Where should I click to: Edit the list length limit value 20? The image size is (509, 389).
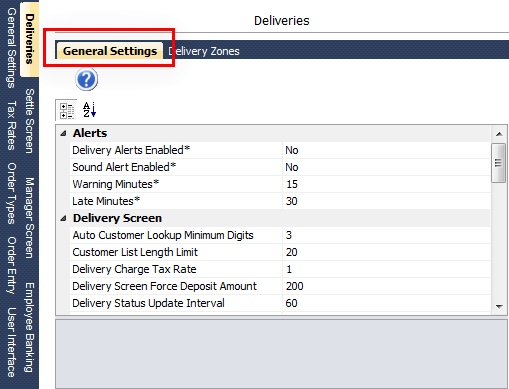tap(387, 252)
